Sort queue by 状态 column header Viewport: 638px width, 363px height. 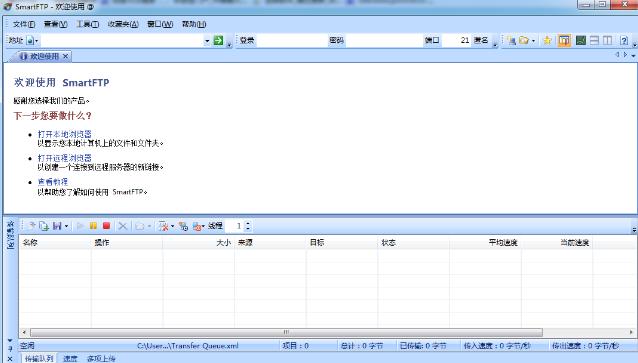click(414, 243)
